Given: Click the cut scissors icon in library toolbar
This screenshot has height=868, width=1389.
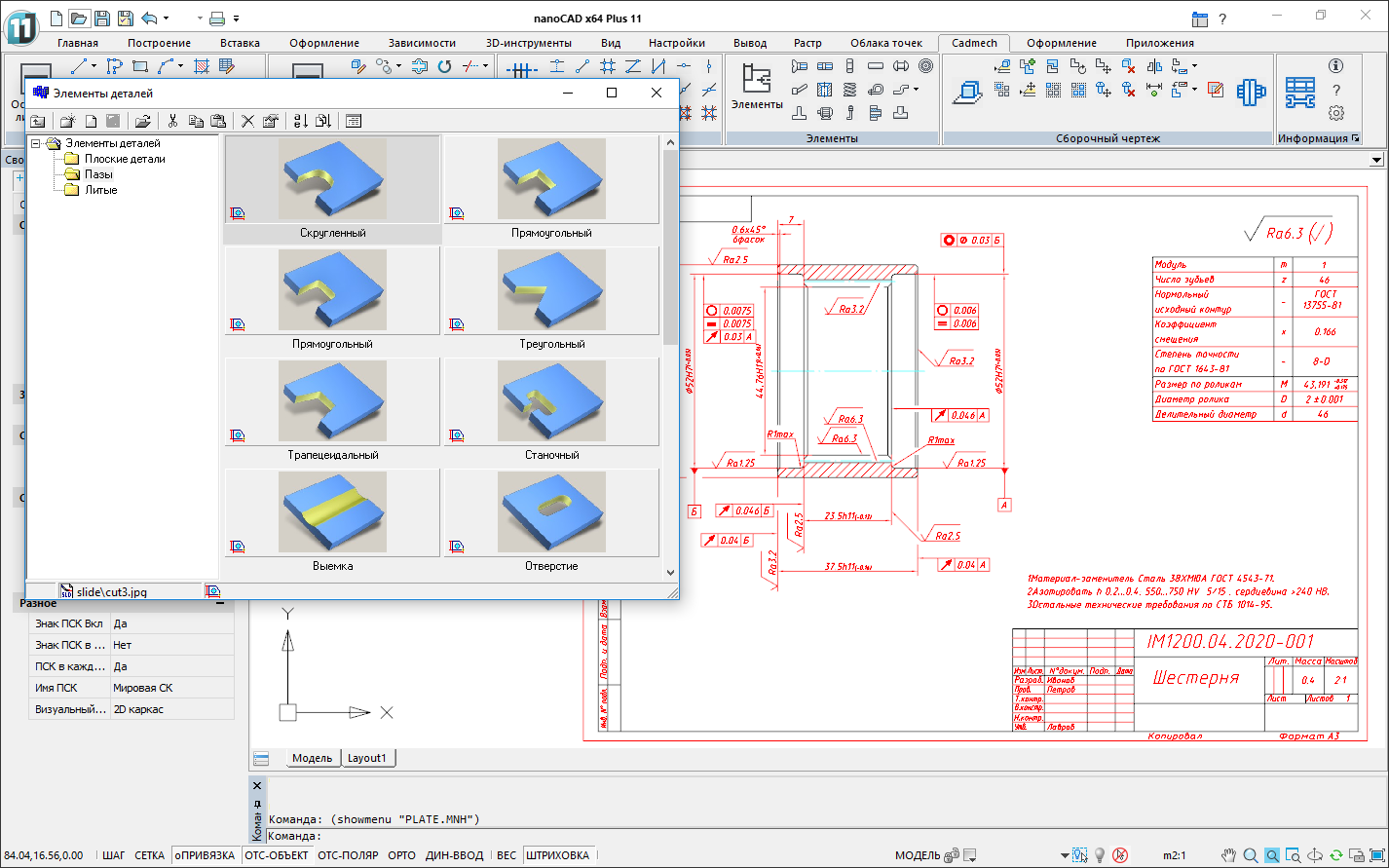Looking at the screenshot, I should click(172, 121).
